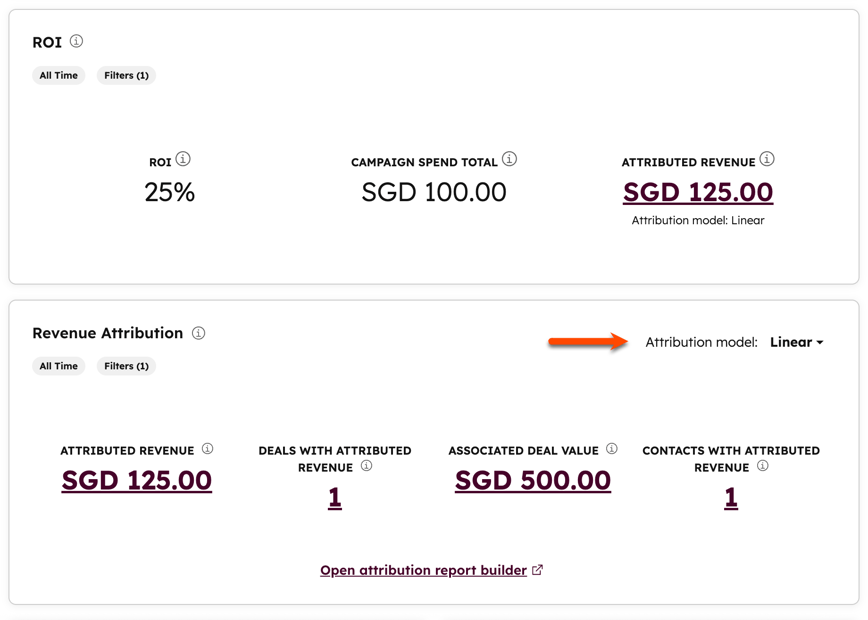Screen dimensions: 868x620
Task: Open the ROI metric tooltip info icon
Action: (x=186, y=158)
